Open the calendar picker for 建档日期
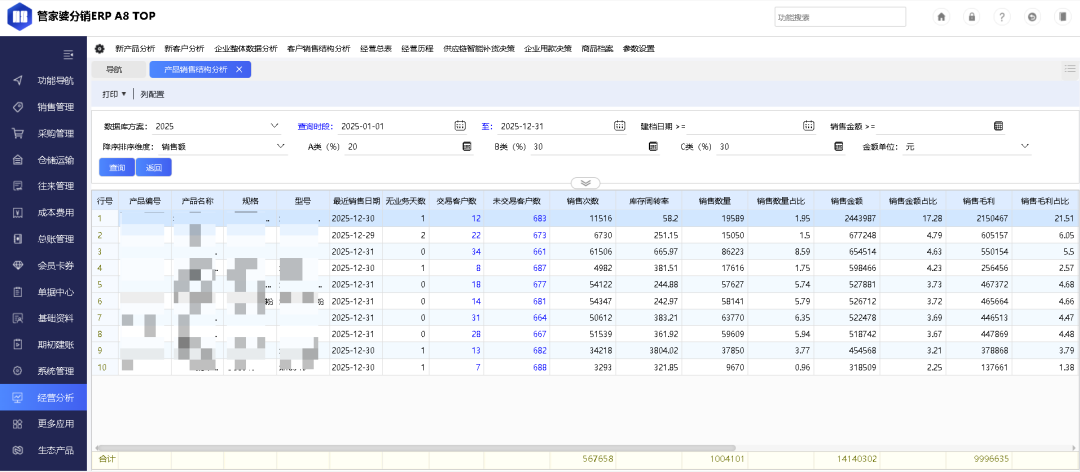The image size is (1080, 472). pos(809,125)
